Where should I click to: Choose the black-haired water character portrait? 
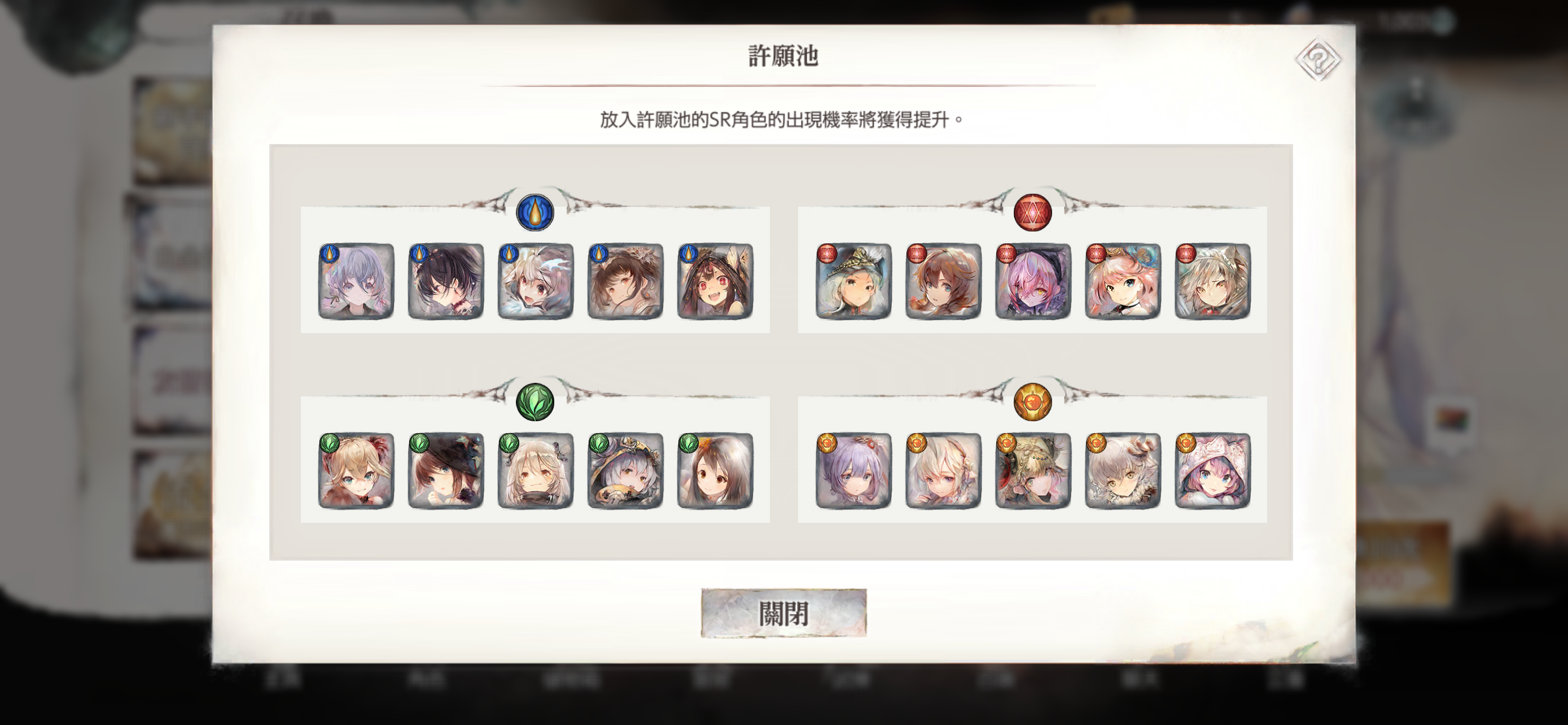445,282
